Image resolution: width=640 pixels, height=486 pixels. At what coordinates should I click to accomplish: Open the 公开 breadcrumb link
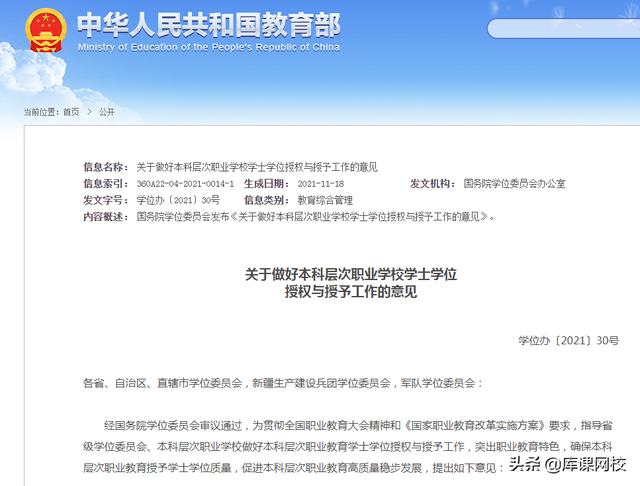point(107,112)
